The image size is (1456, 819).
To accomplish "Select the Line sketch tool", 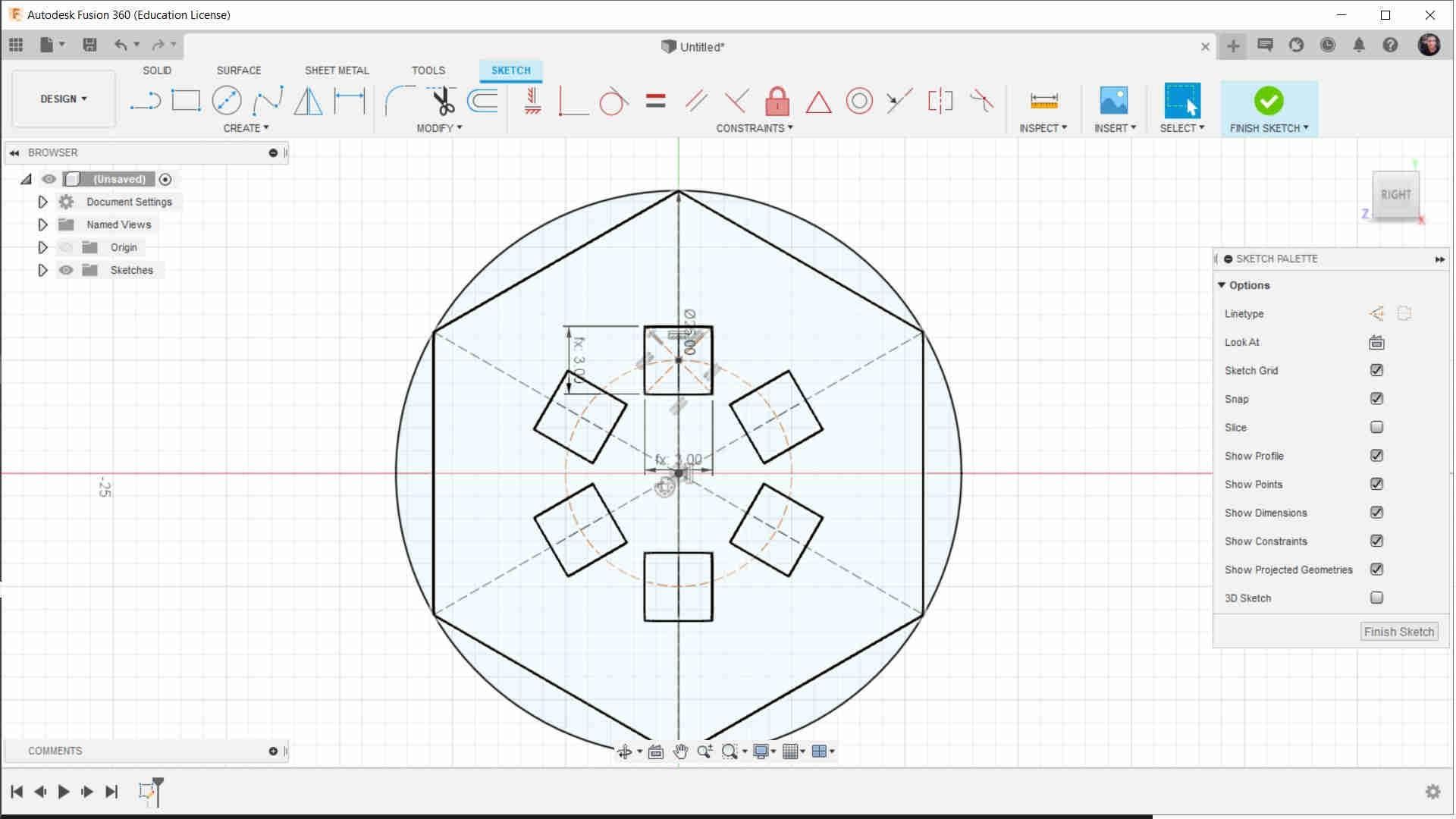I will click(x=146, y=100).
